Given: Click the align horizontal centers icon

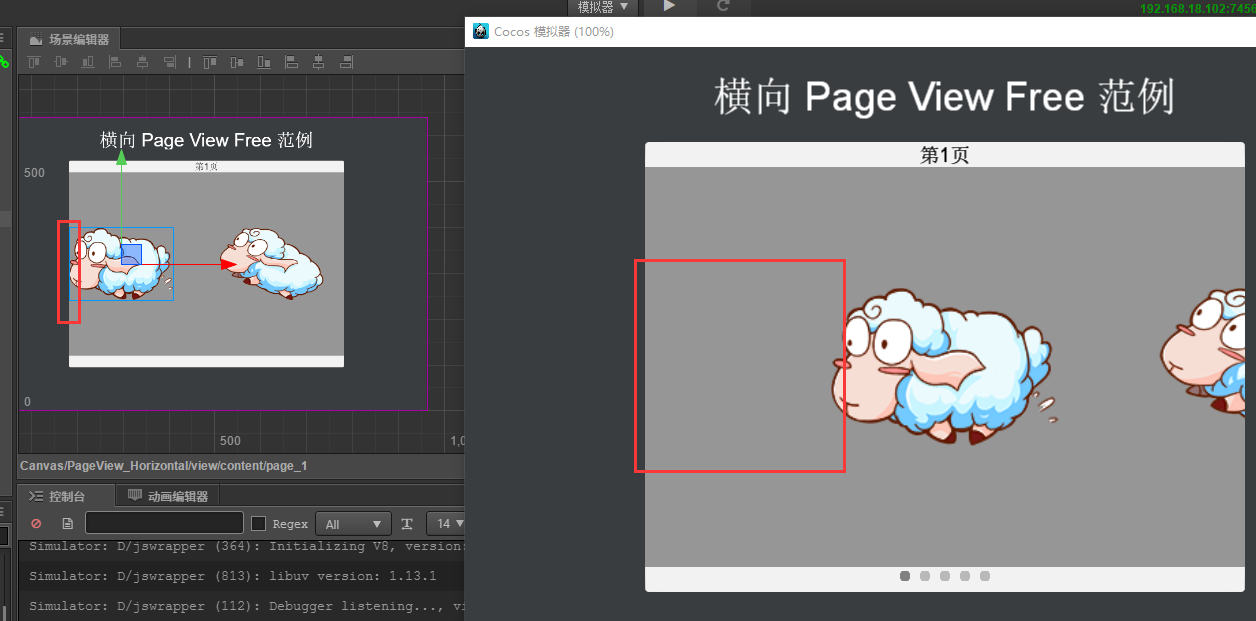Looking at the screenshot, I should pyautogui.click(x=142, y=62).
